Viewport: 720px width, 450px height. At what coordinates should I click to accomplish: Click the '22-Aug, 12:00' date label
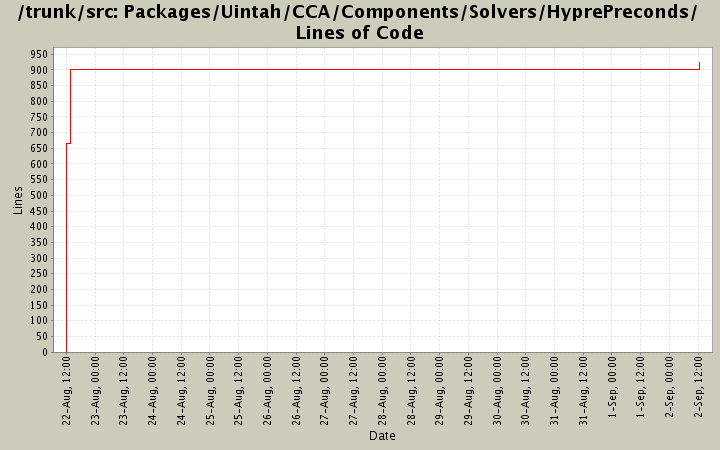[67, 390]
